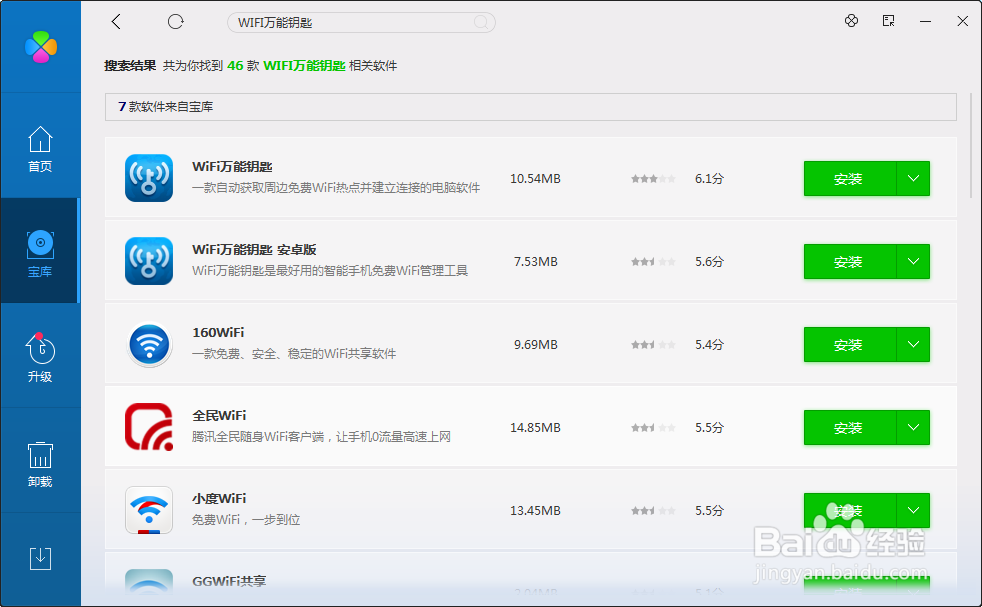Open the 升级 upgrade section
This screenshot has width=982, height=607.
[40, 357]
